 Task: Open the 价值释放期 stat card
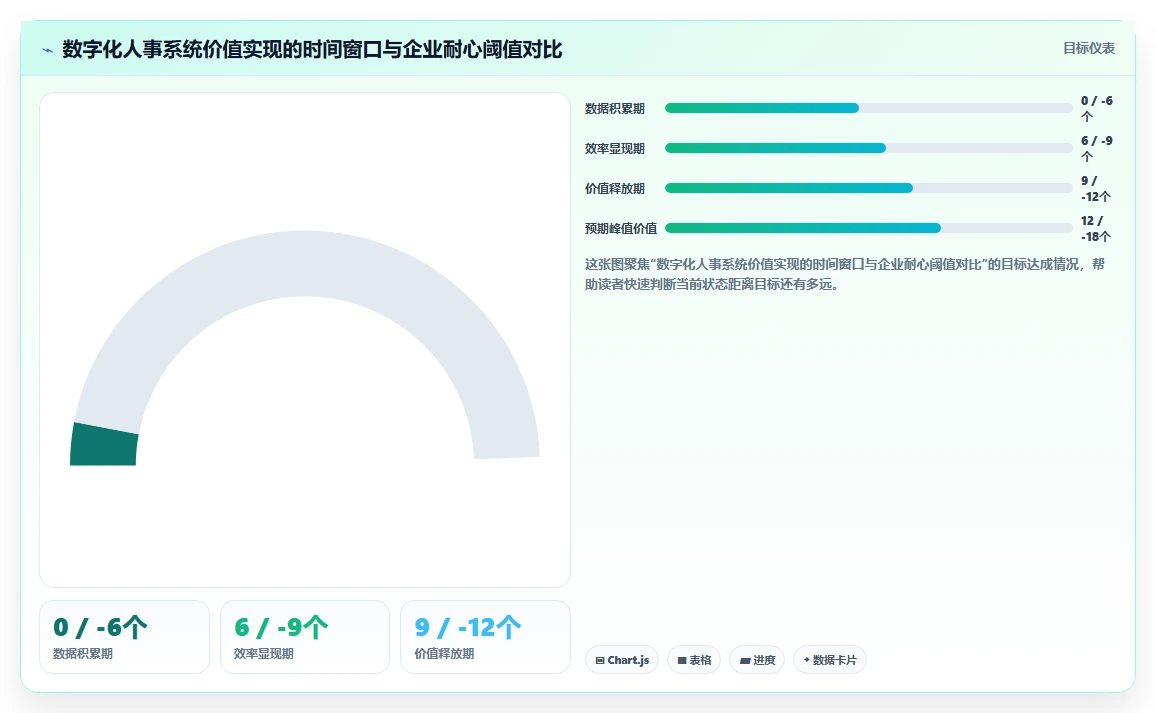(x=485, y=636)
